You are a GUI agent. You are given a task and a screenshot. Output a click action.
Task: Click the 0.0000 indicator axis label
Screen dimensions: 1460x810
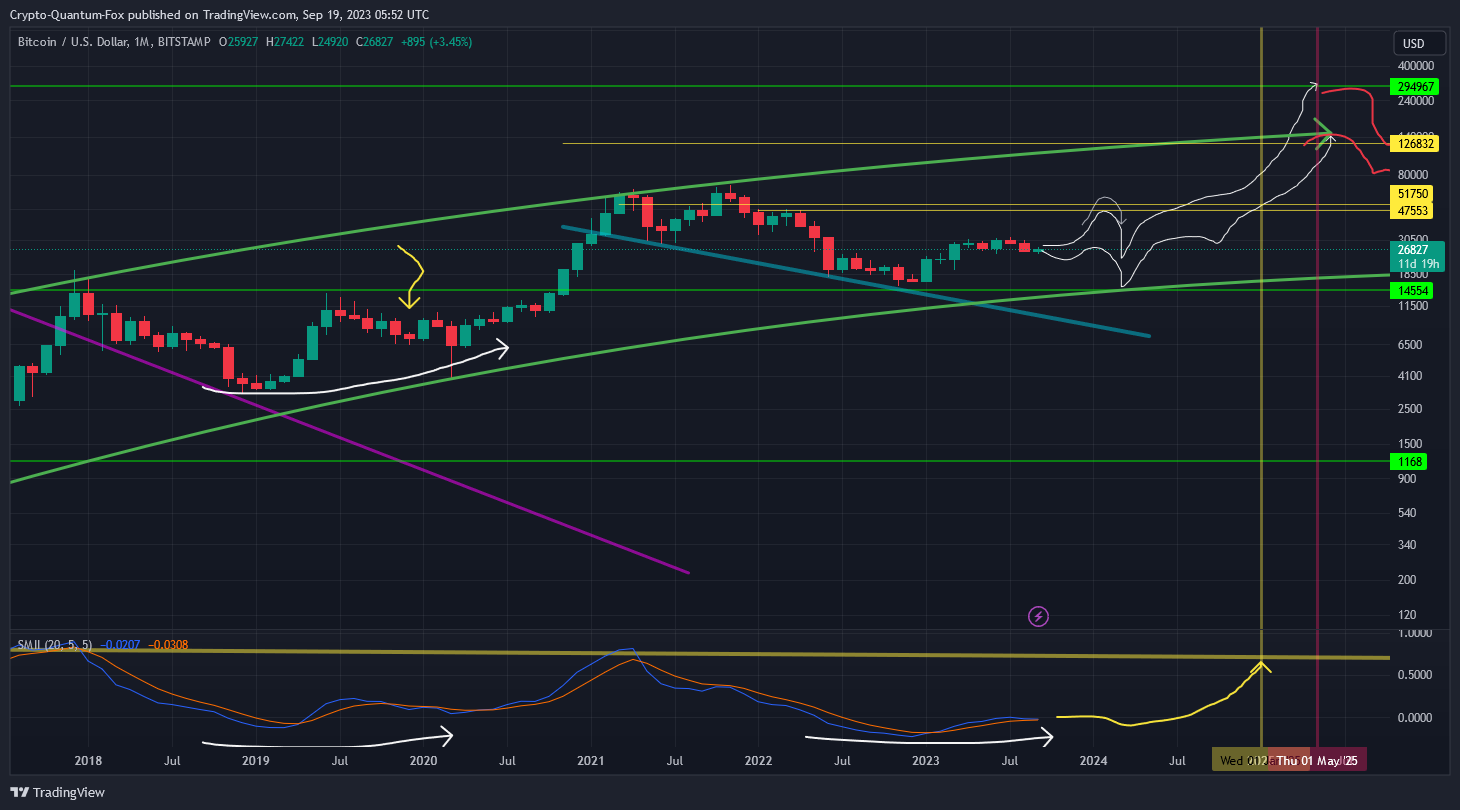point(1414,717)
